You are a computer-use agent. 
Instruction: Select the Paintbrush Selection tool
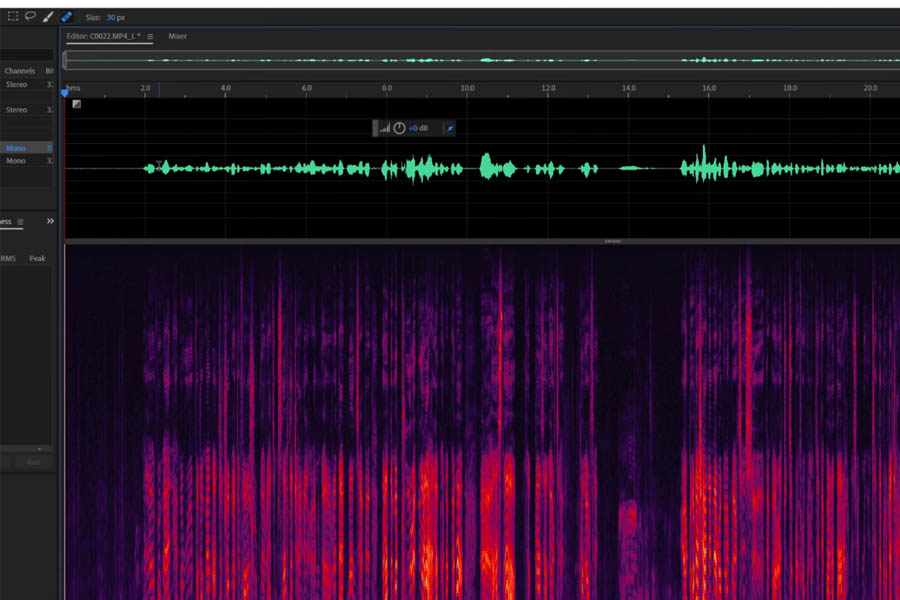(47, 16)
